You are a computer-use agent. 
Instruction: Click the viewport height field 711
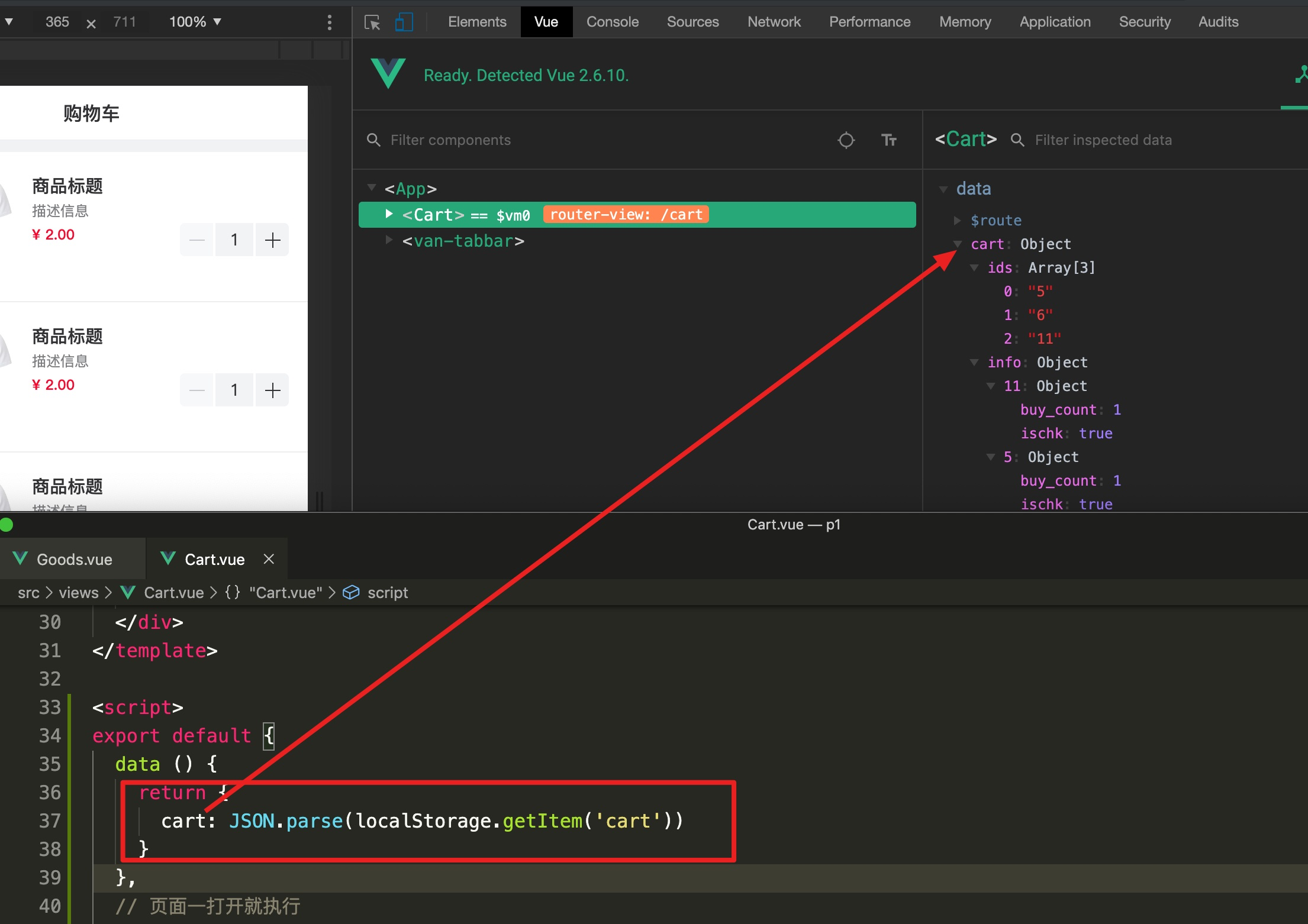(x=125, y=22)
